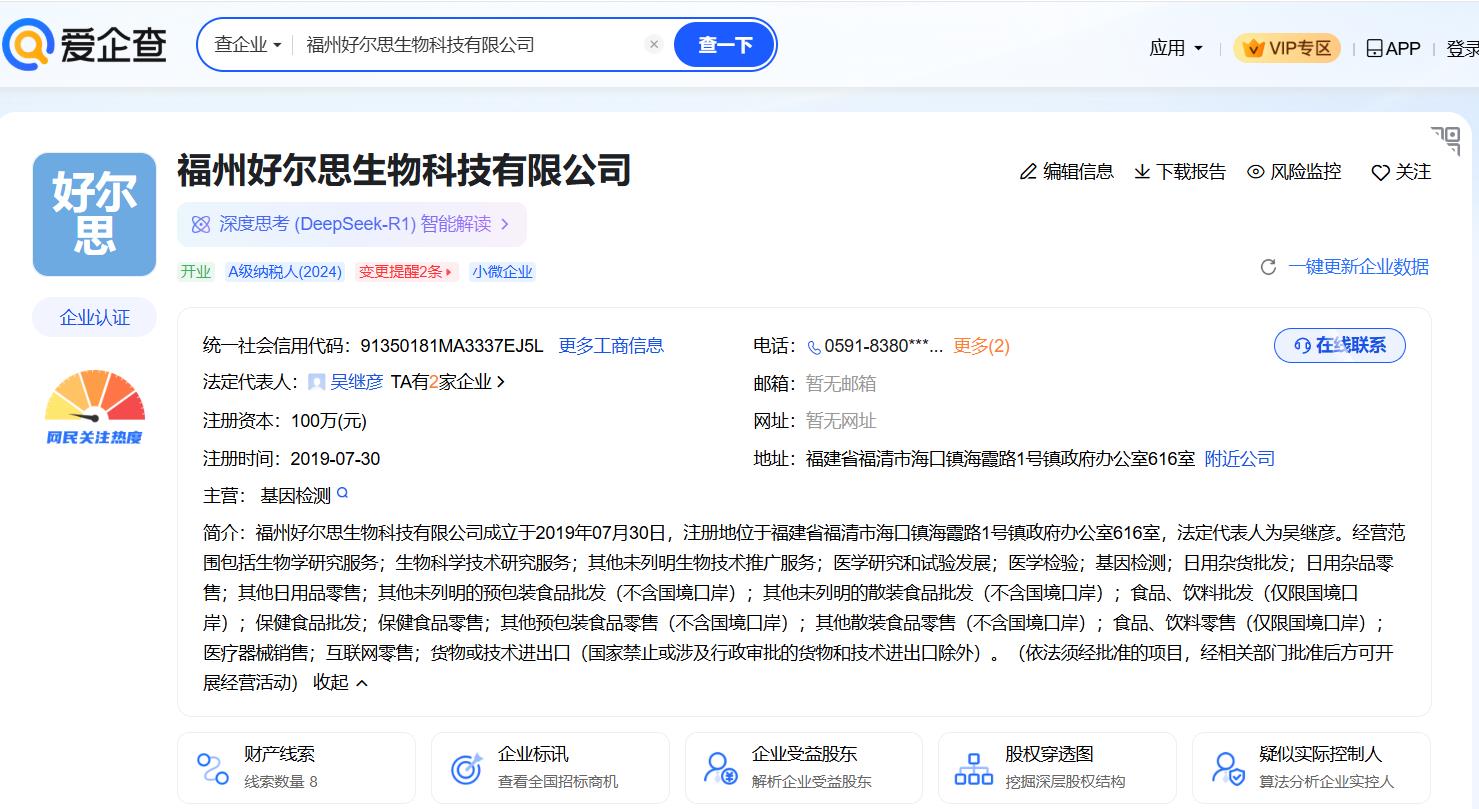Screen dimensions: 1479x809
Task: Click the 注册资本 value 100万(元)
Action: pos(329,421)
